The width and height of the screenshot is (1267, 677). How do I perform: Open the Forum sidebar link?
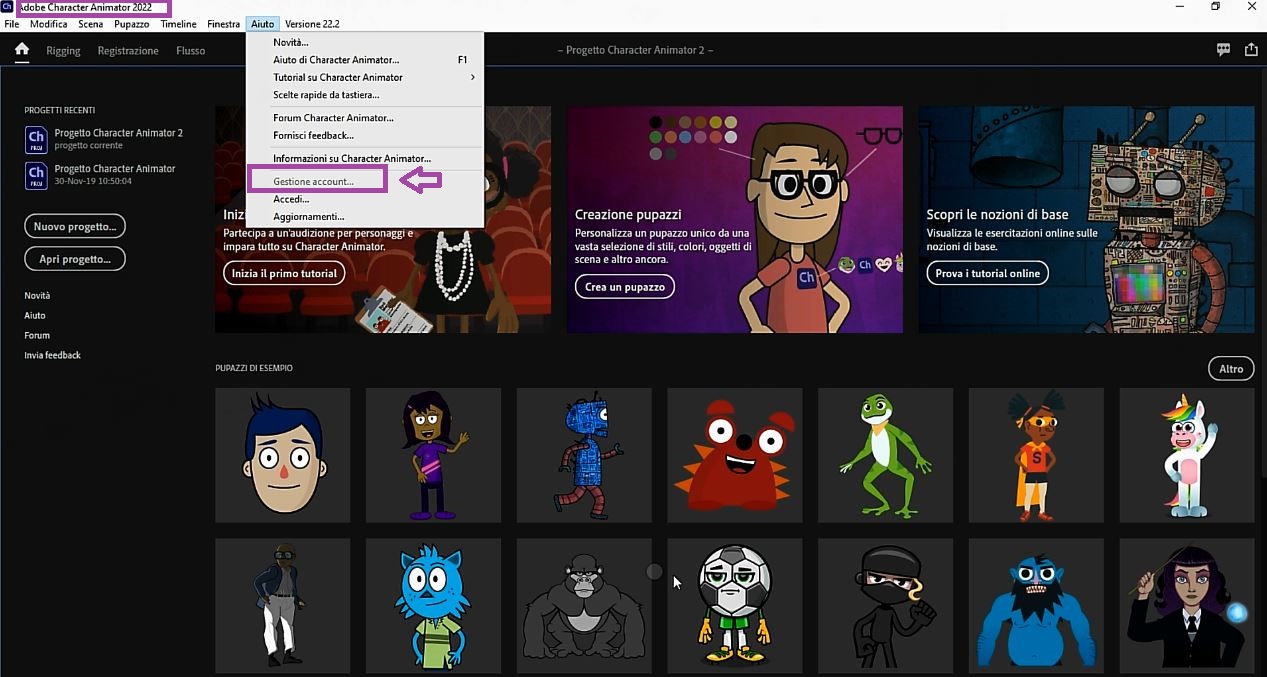[x=37, y=336]
